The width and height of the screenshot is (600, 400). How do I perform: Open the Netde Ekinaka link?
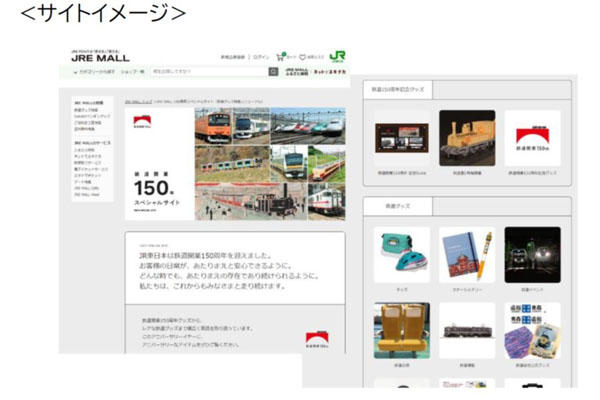[330, 72]
